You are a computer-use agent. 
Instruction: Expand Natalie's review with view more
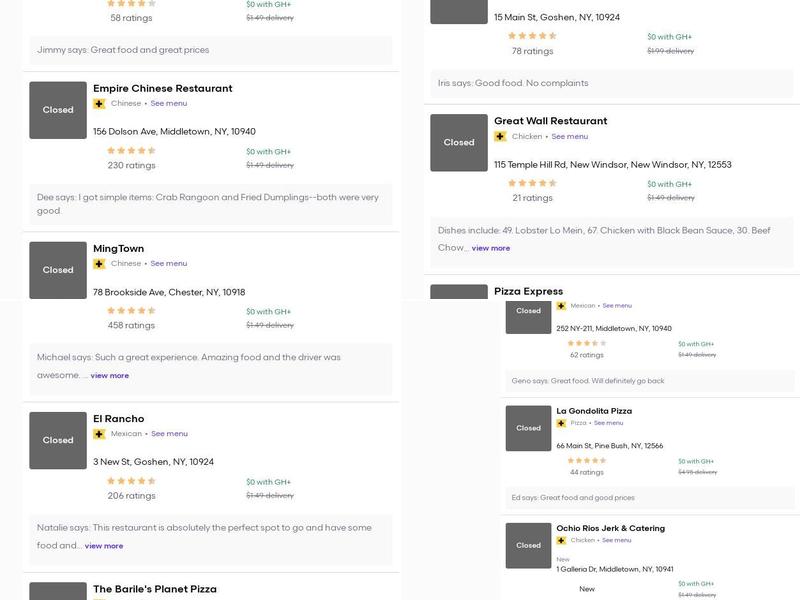point(103,546)
